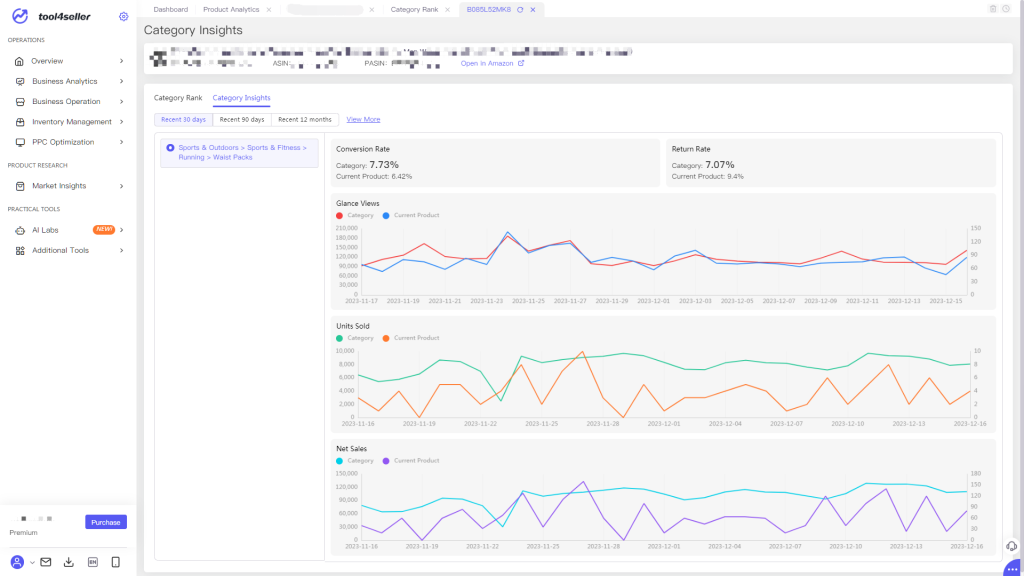
Task: Toggle Category series in Units Sold legend
Action: (x=355, y=338)
